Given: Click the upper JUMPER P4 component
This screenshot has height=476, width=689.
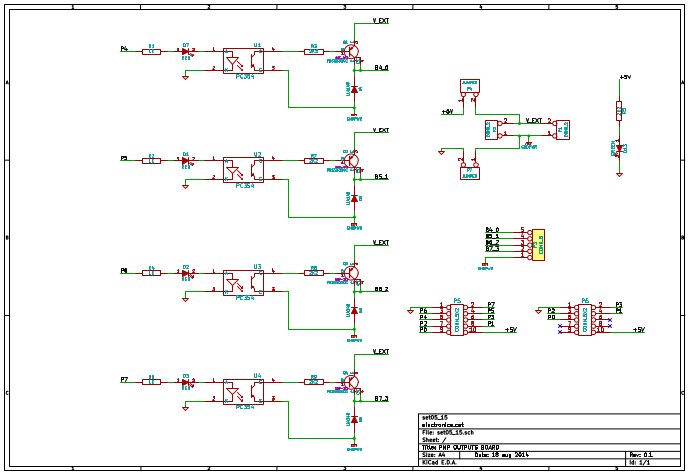Looking at the screenshot, I should [x=469, y=86].
